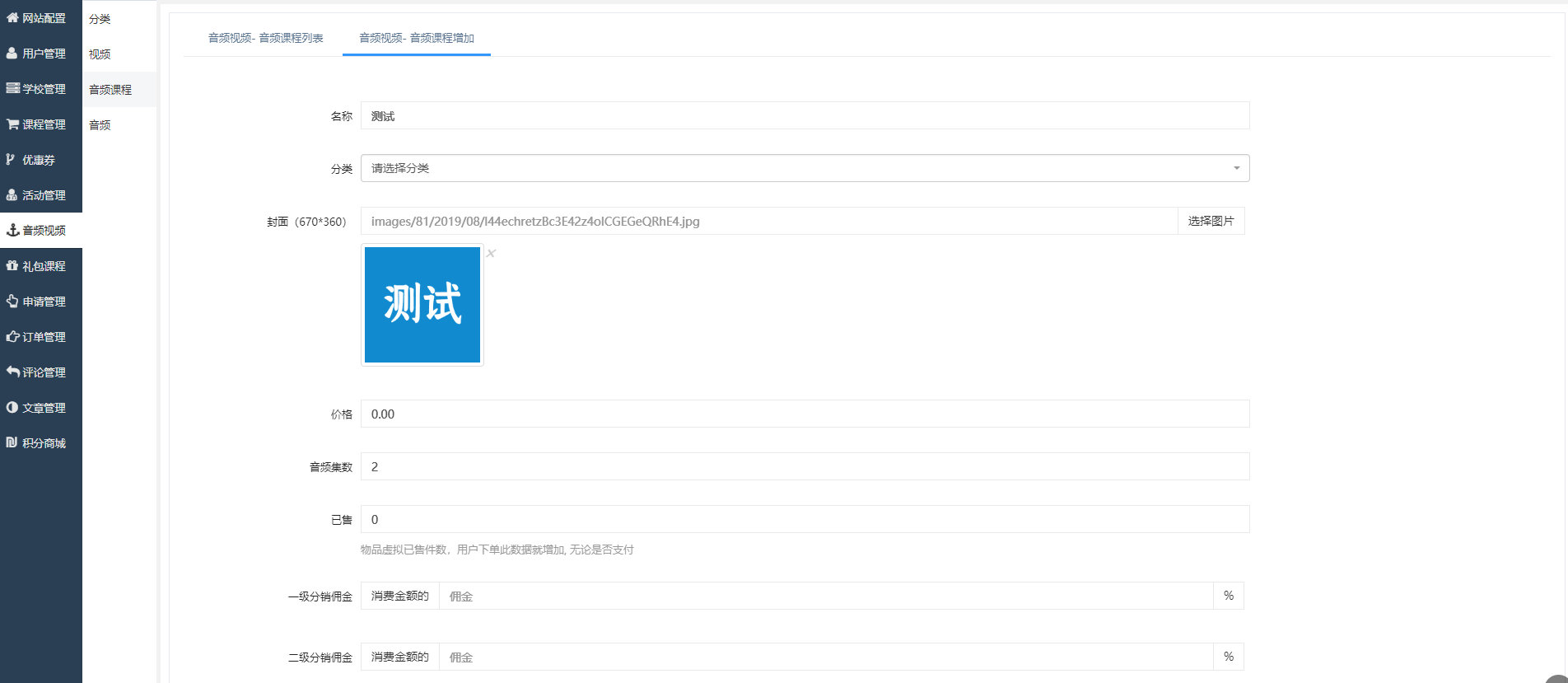Open 申请管理 in the sidebar

click(41, 302)
